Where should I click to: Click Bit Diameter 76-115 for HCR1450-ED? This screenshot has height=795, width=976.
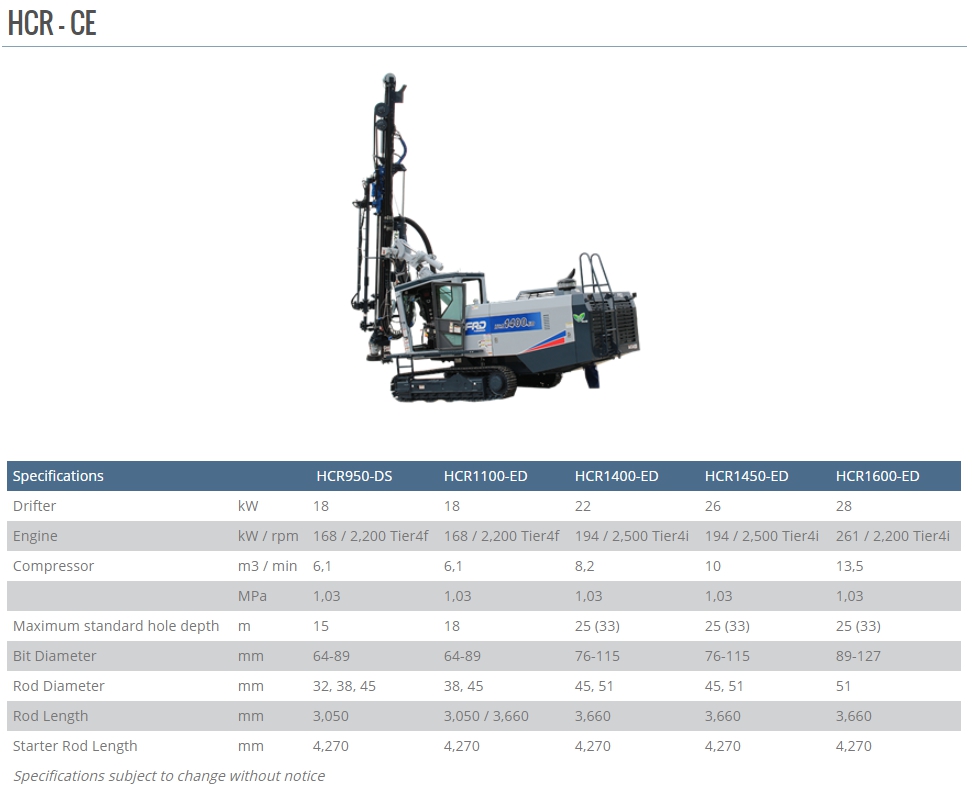coord(727,656)
